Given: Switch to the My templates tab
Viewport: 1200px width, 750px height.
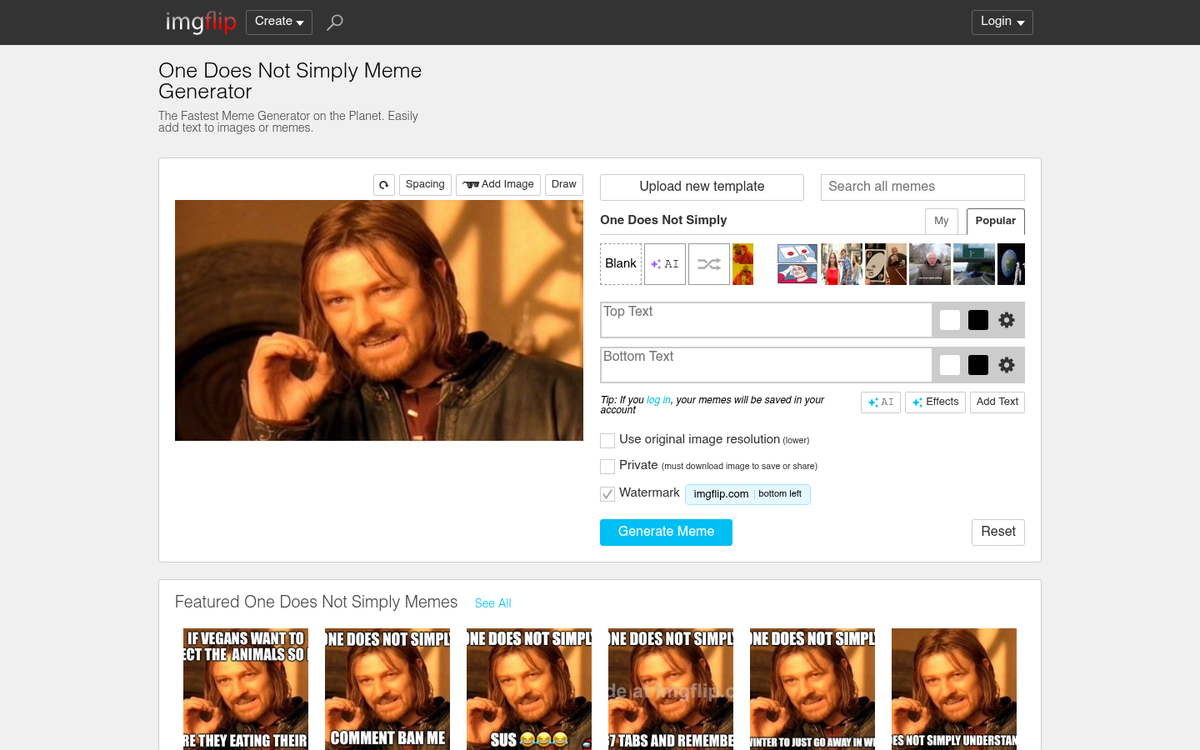Looking at the screenshot, I should click(941, 221).
